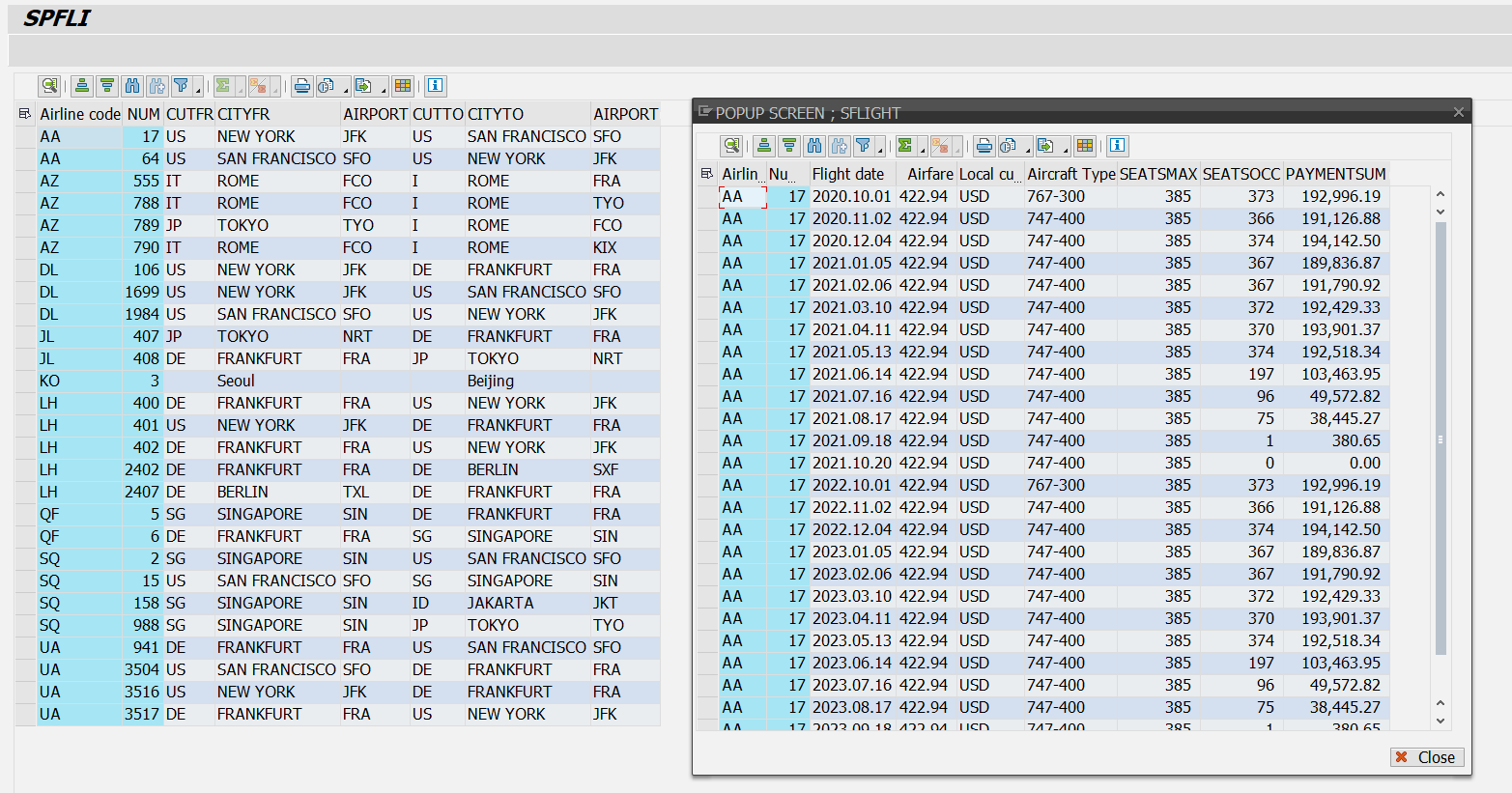Sort descending in the SFLIGHT popup

point(789,146)
